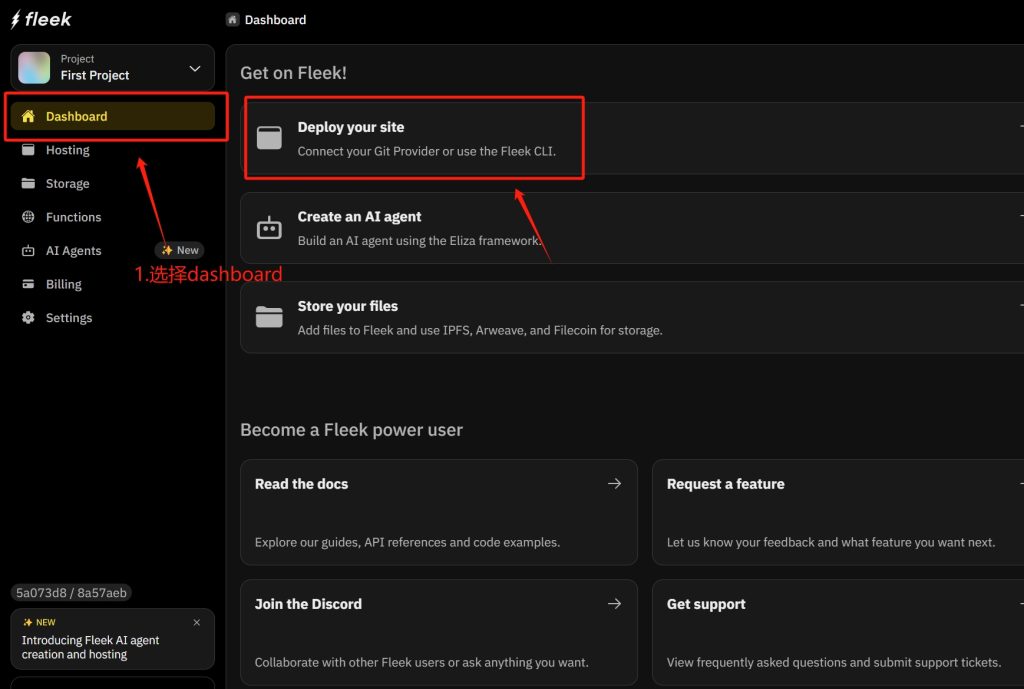1024x689 pixels.
Task: Click 'Connect your Git Provider' description text
Action: [x=426, y=151]
